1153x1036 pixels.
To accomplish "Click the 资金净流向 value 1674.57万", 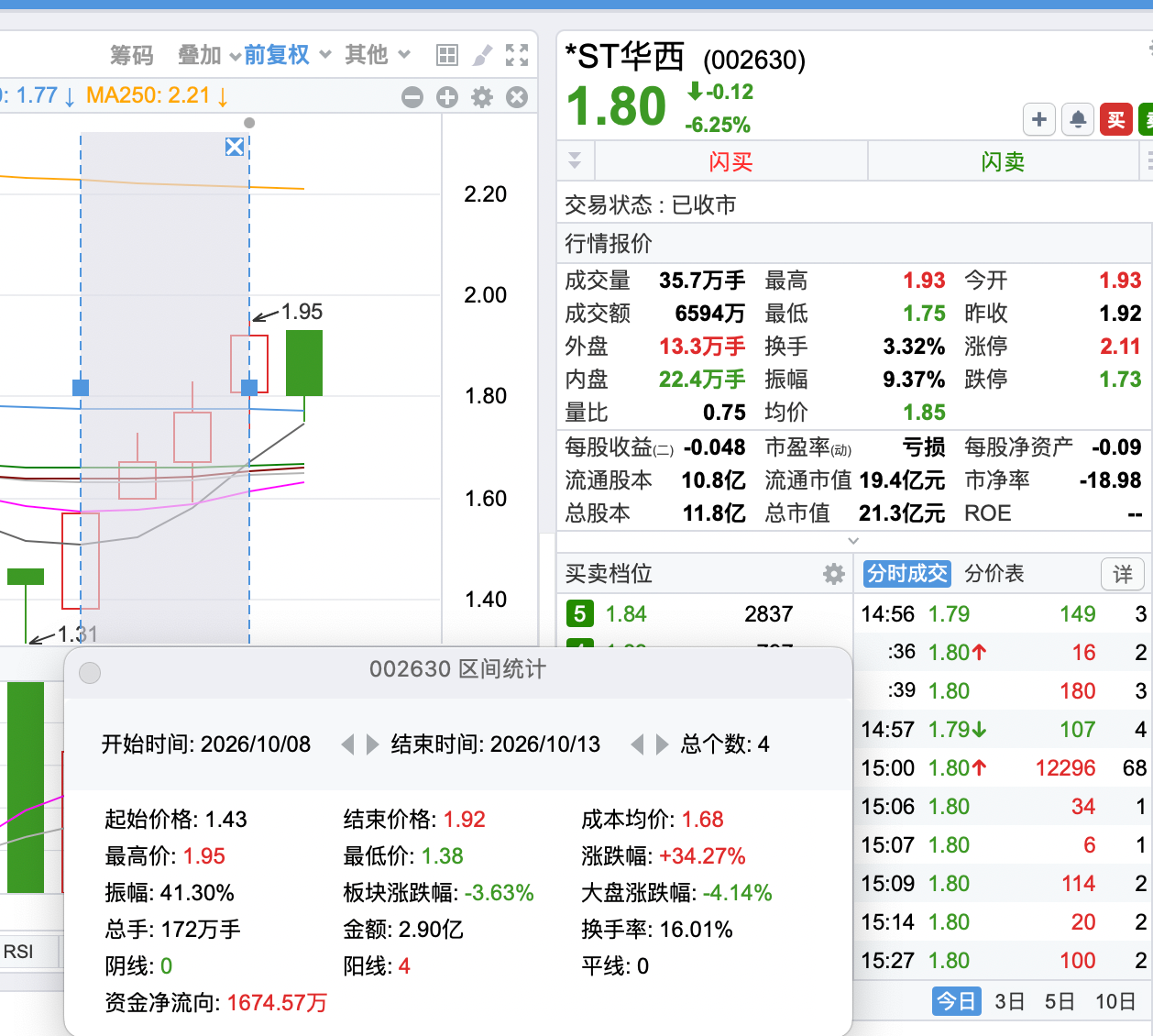I will pos(277,1003).
